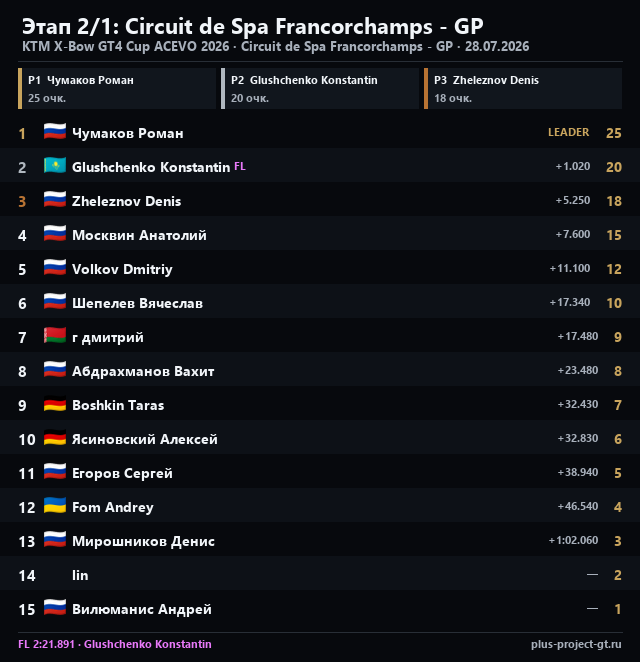Viewport: 640px width, 662px height.
Task: Click the LEADER label in the first row
Action: pyautogui.click(x=568, y=132)
